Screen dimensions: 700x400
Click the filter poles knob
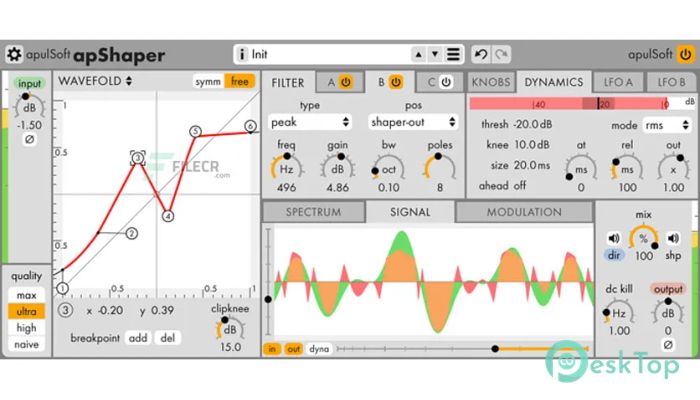click(440, 169)
